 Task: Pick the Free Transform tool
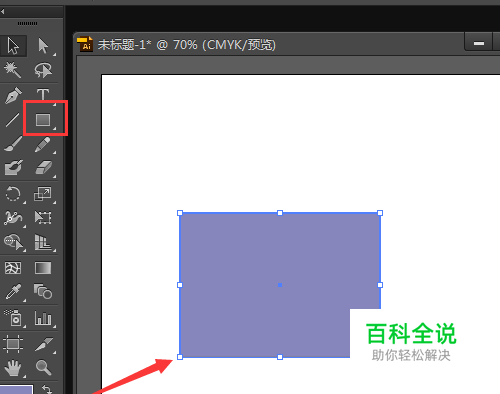(43, 218)
